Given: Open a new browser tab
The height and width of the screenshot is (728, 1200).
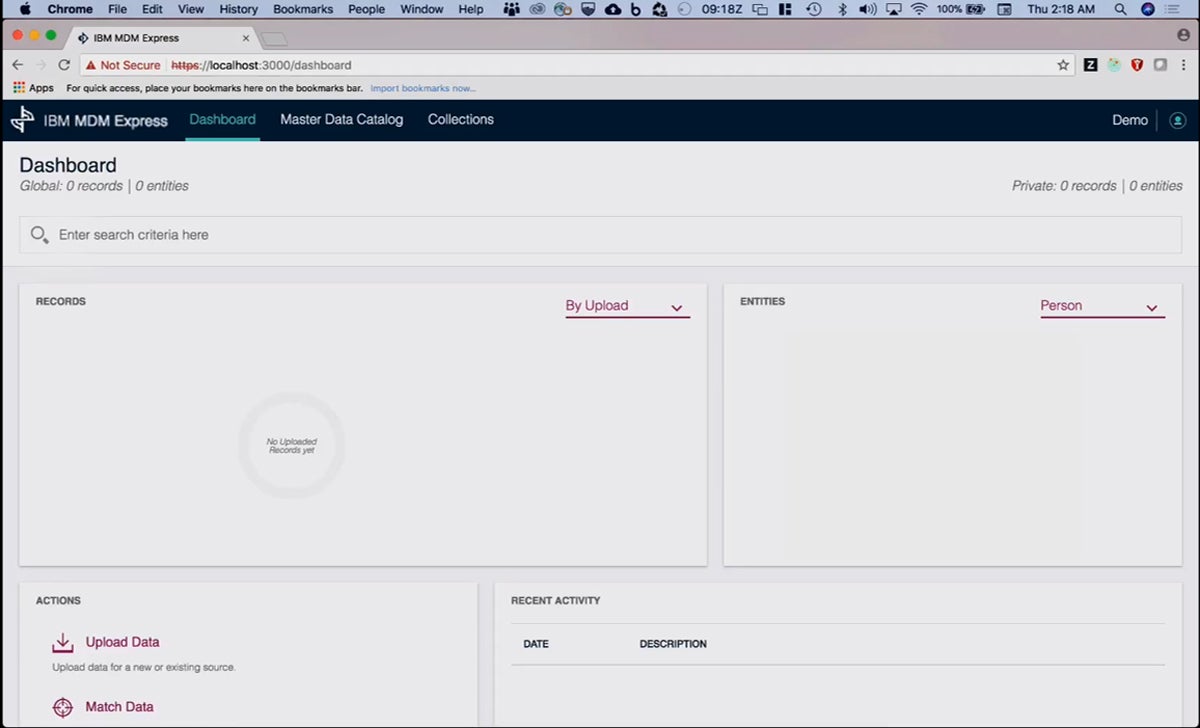Looking at the screenshot, I should 274,38.
